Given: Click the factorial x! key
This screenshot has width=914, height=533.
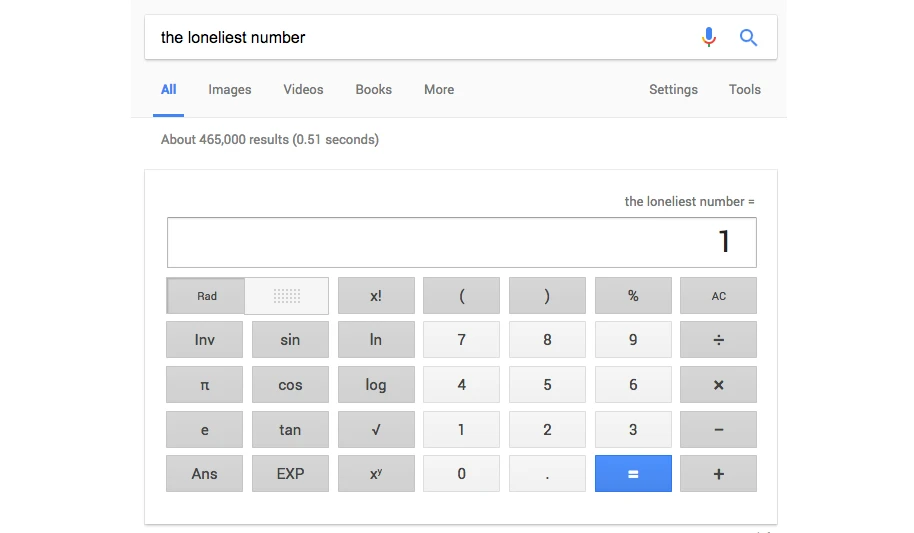Looking at the screenshot, I should [x=376, y=296].
